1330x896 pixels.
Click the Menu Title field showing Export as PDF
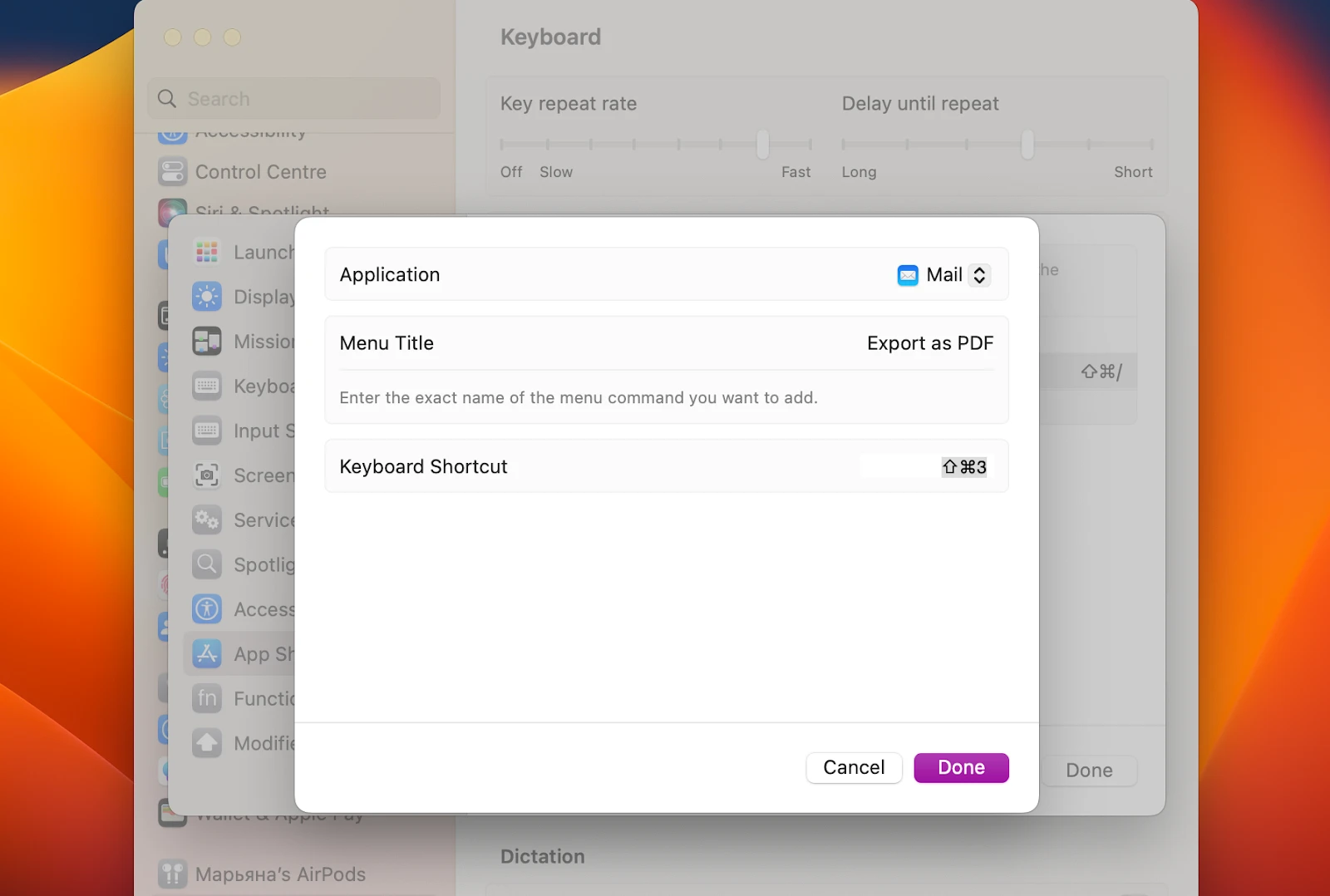[930, 342]
